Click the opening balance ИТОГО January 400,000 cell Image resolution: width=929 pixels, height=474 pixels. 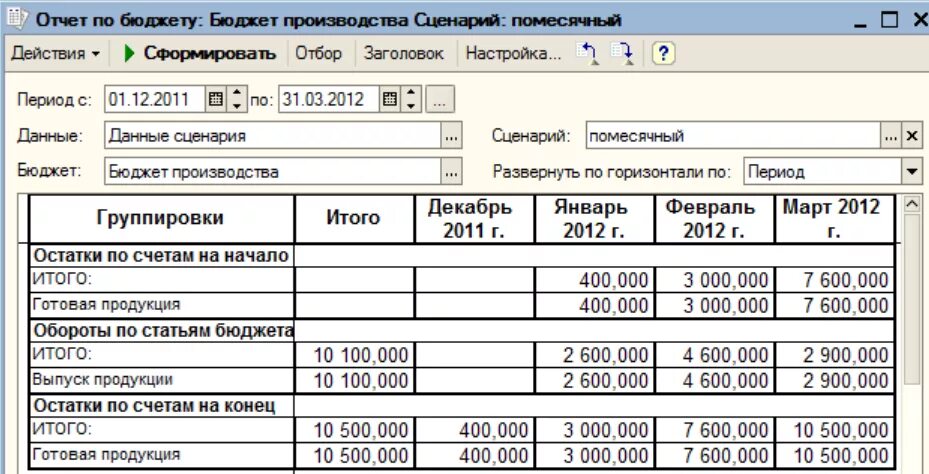click(594, 279)
